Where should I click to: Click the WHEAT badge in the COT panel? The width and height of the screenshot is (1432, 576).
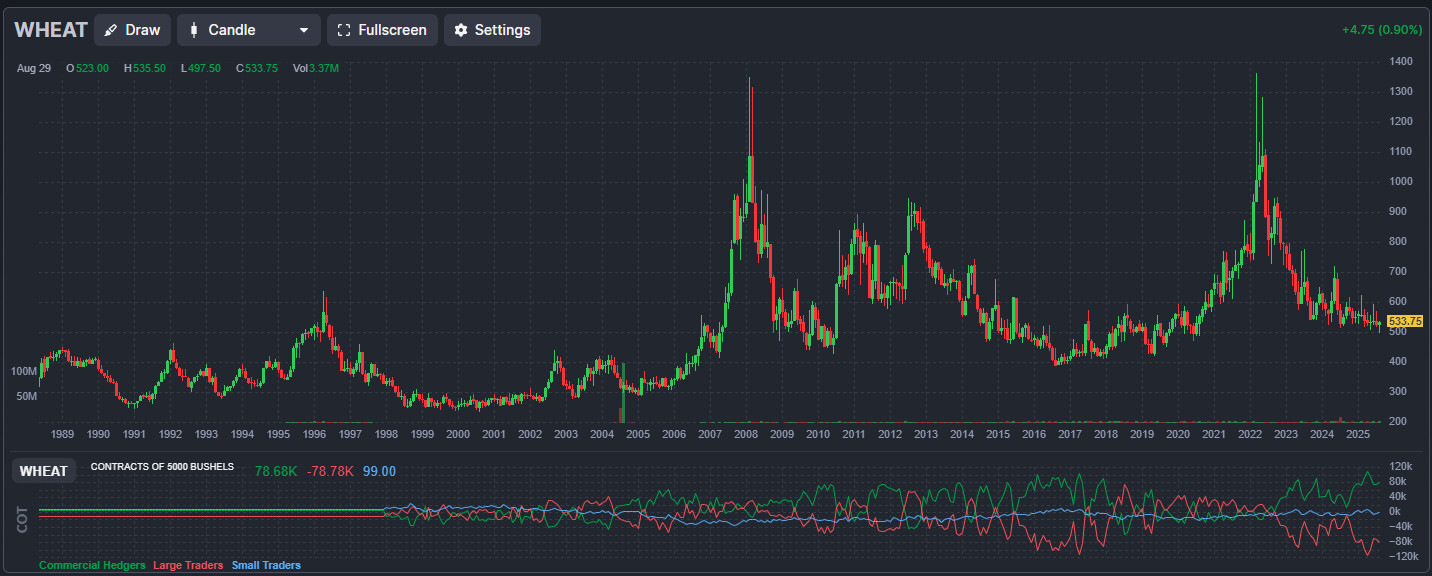click(44, 471)
